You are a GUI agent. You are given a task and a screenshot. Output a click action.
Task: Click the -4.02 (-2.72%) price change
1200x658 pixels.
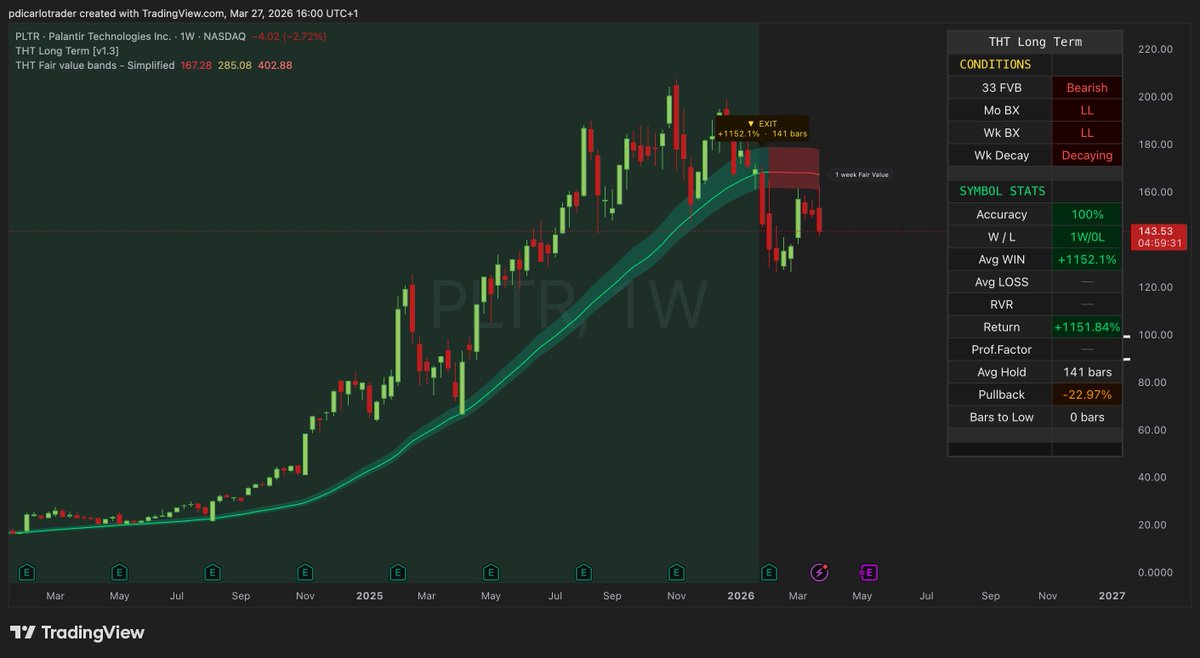[290, 36]
